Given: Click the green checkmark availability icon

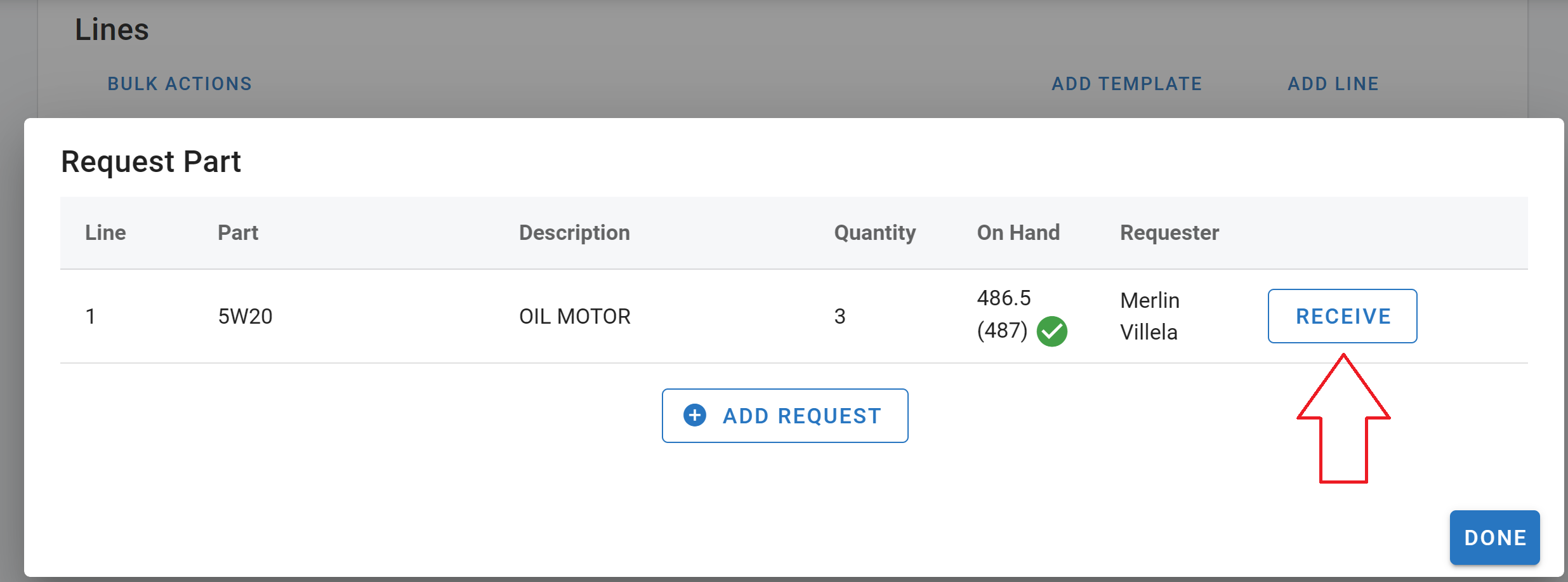Looking at the screenshot, I should coord(1051,331).
